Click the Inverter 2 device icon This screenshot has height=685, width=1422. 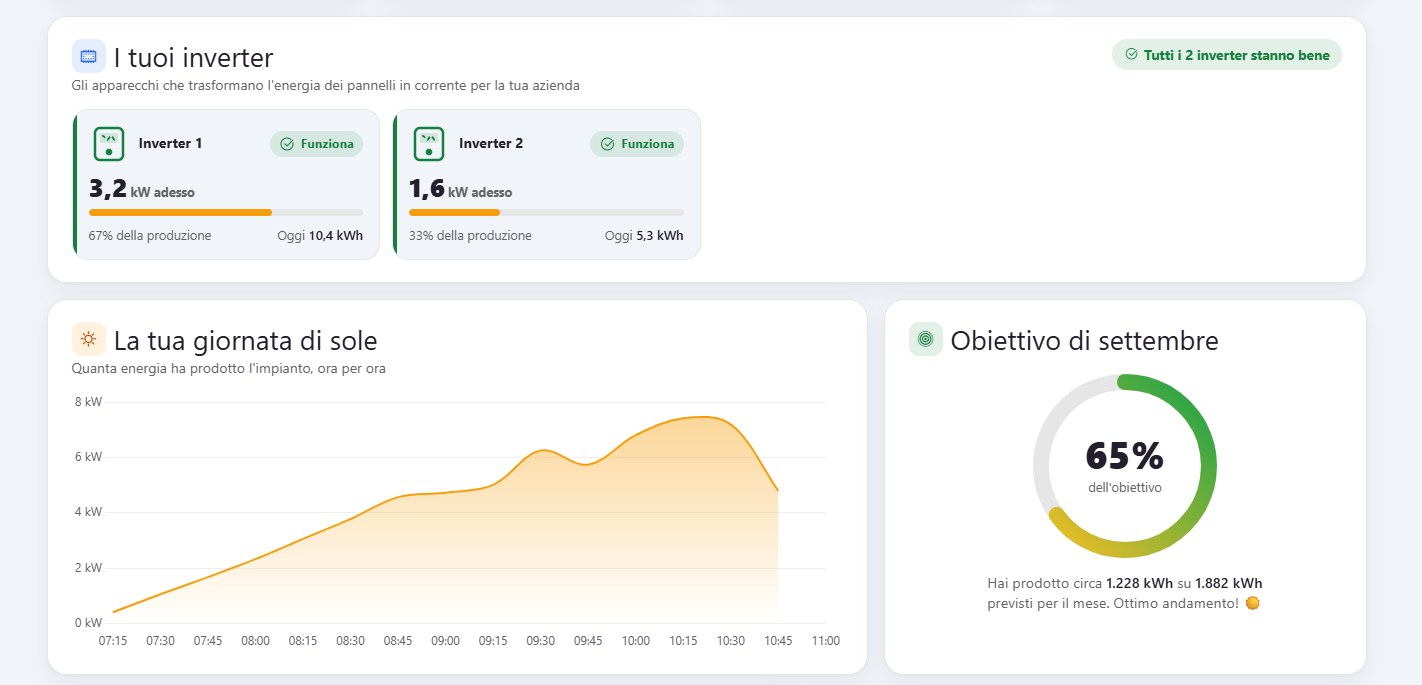[429, 144]
